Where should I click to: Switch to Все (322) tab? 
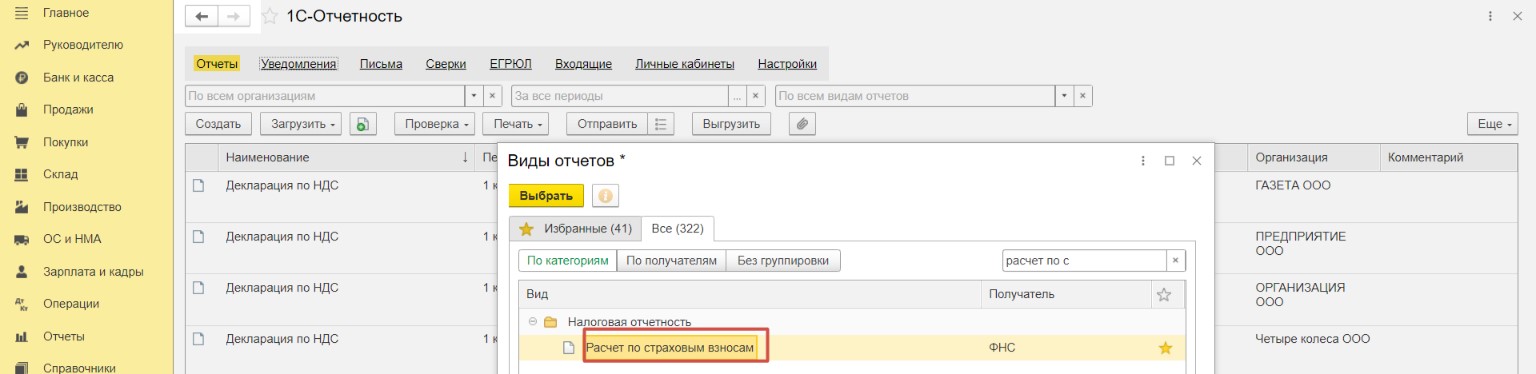click(x=677, y=228)
